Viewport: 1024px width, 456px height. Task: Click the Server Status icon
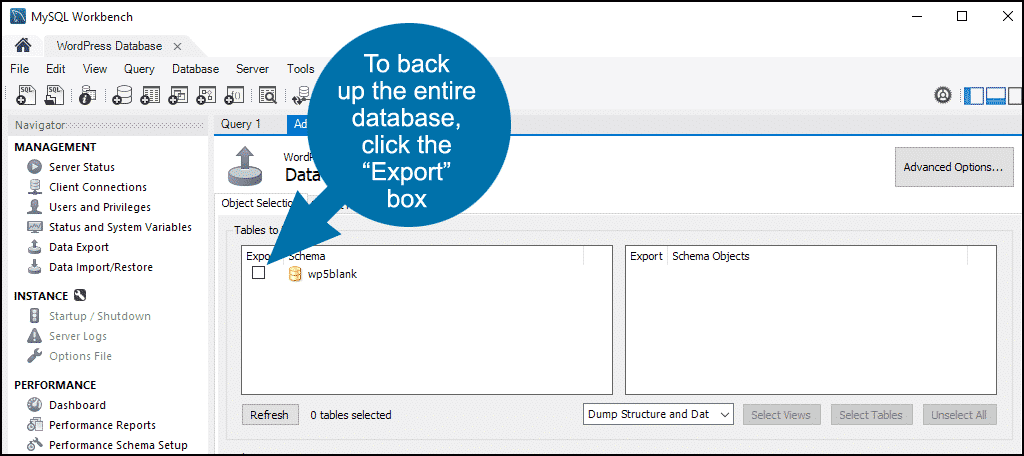pyautogui.click(x=35, y=167)
